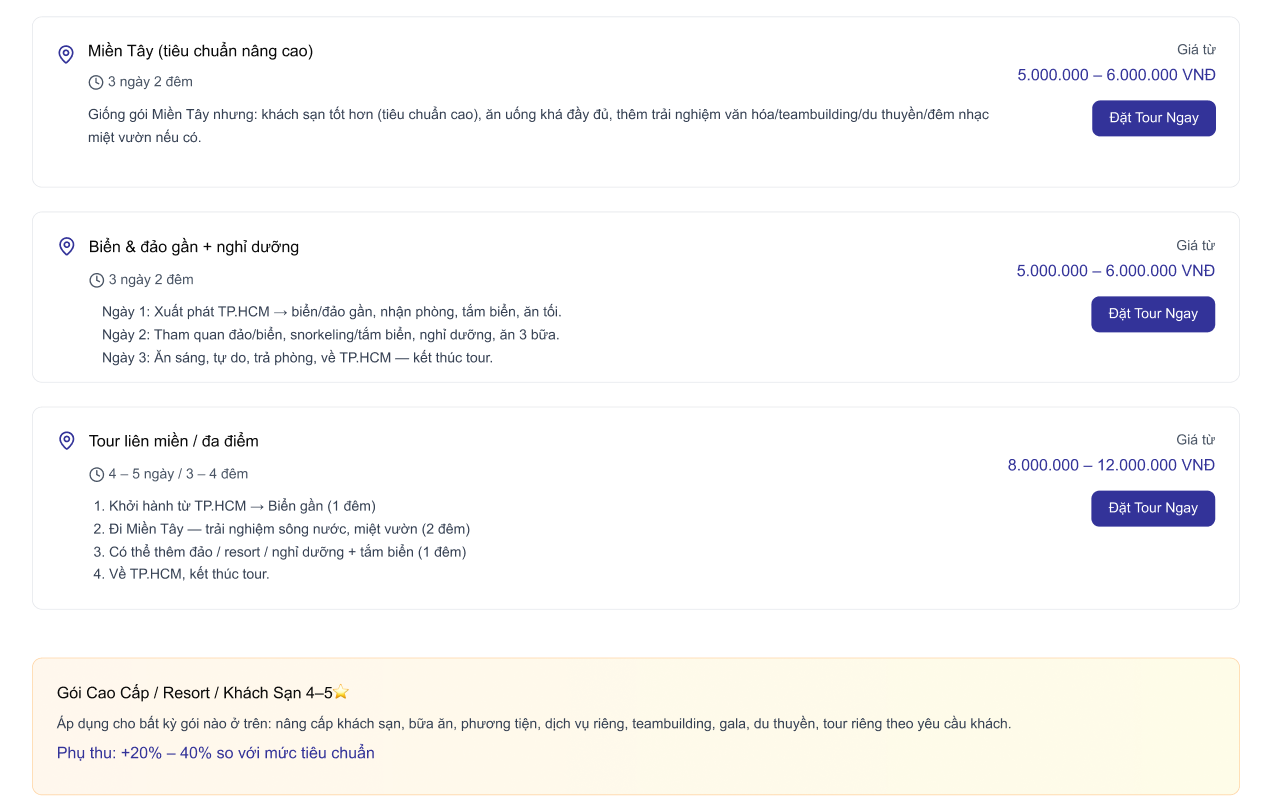Book the Miền Tây nâng cao tour now
Image resolution: width=1272 pixels, height=810 pixels.
1153,118
